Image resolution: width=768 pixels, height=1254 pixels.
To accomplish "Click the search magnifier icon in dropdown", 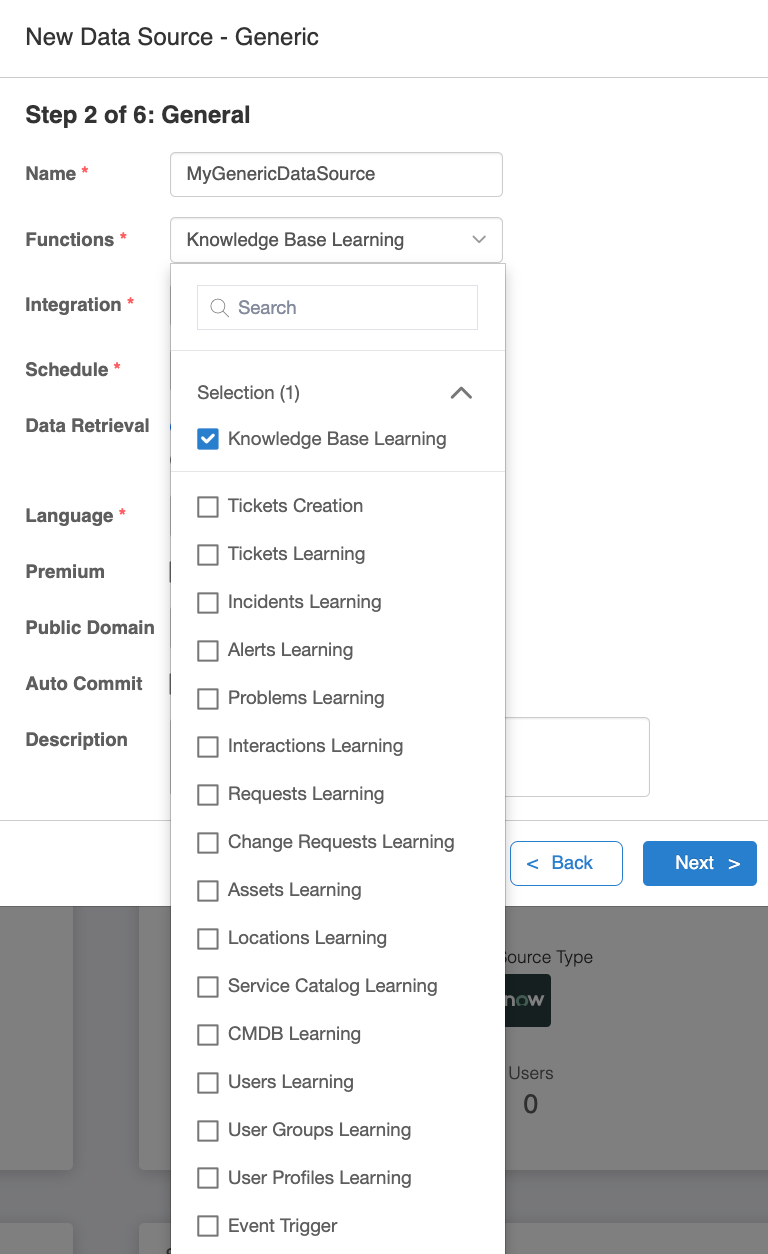I will (219, 308).
